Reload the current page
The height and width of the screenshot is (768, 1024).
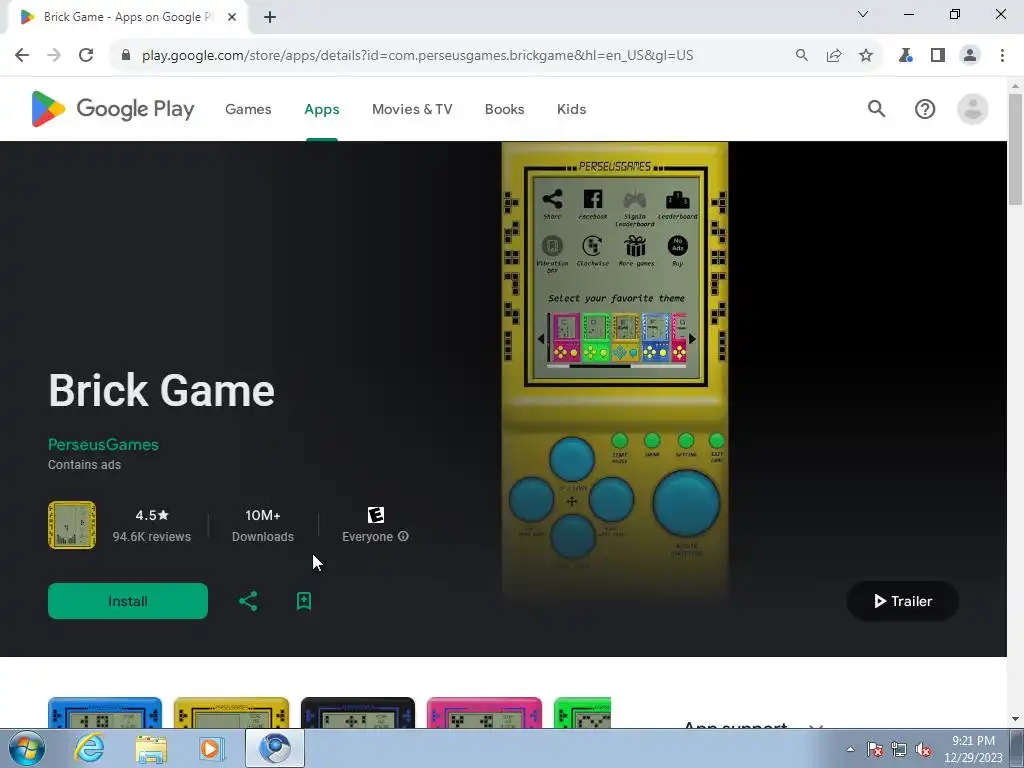tap(86, 55)
